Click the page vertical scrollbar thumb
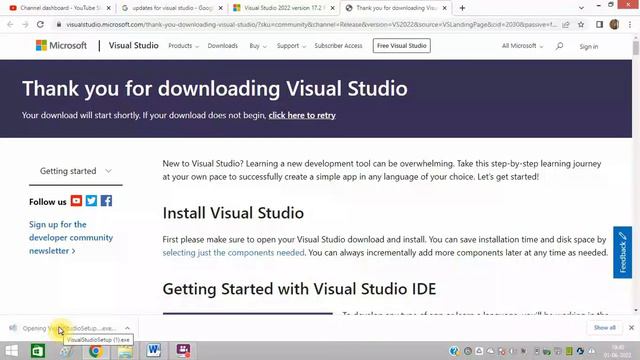640x360 pixels. point(636,47)
